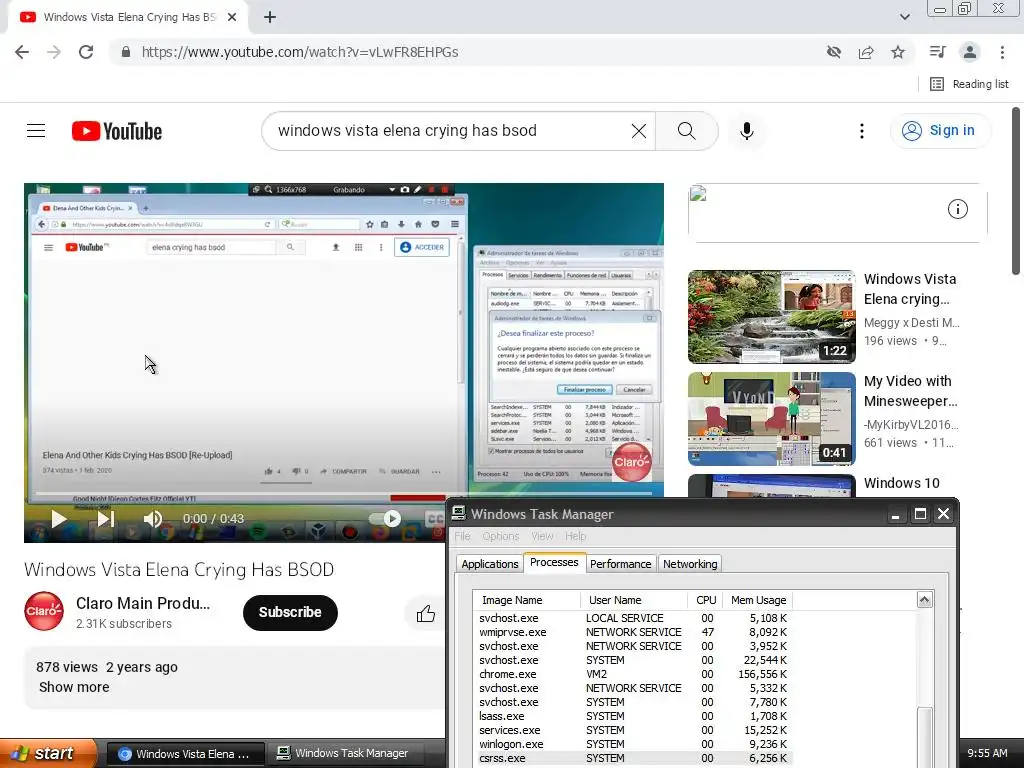Sort processes by CPU column
This screenshot has height=768, width=1024.
pos(705,600)
